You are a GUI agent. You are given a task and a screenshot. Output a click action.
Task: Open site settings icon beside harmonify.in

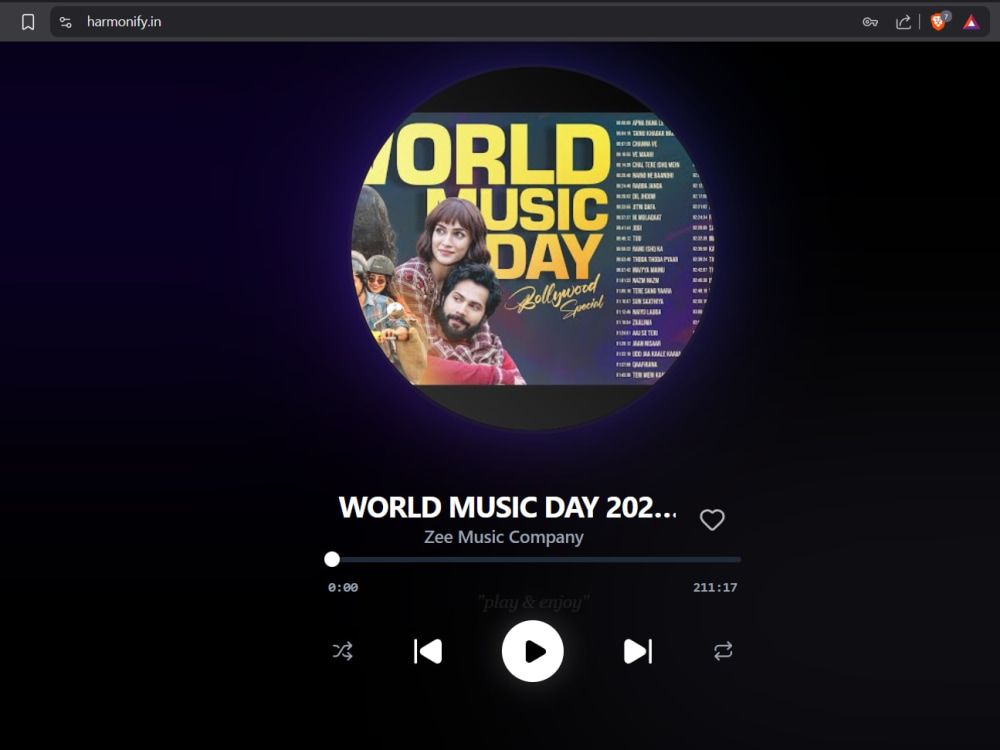(66, 22)
